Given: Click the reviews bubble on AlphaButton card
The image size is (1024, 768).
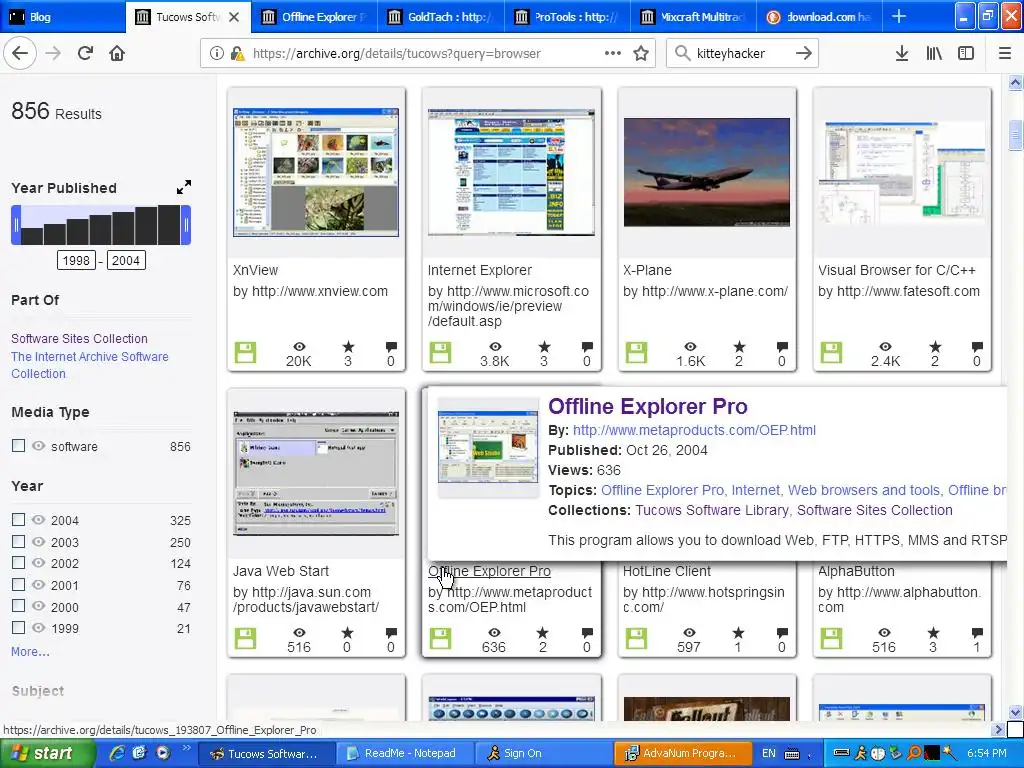Looking at the screenshot, I should [x=977, y=632].
